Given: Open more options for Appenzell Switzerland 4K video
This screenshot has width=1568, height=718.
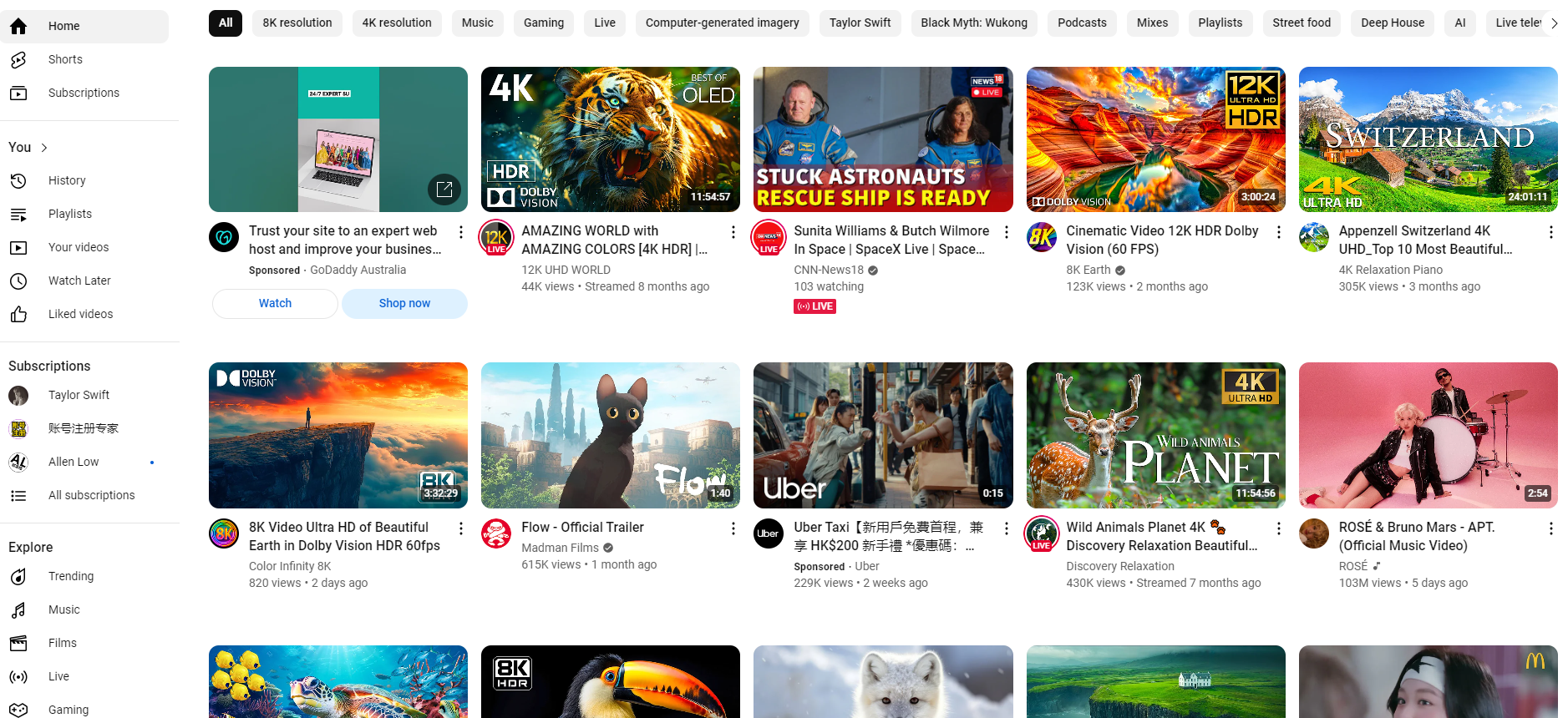Looking at the screenshot, I should click(x=1550, y=231).
